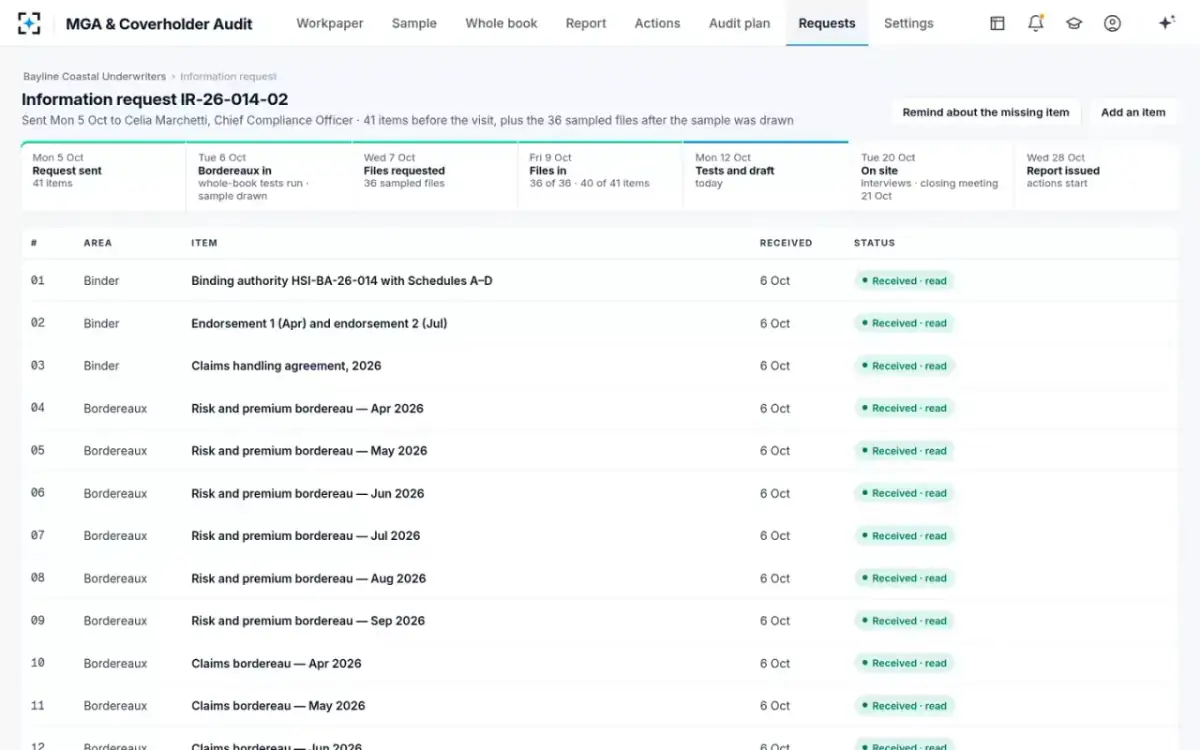Viewport: 1200px width, 750px height.
Task: Open Risk and premium bordereau — Jun 2026
Action: coord(308,493)
